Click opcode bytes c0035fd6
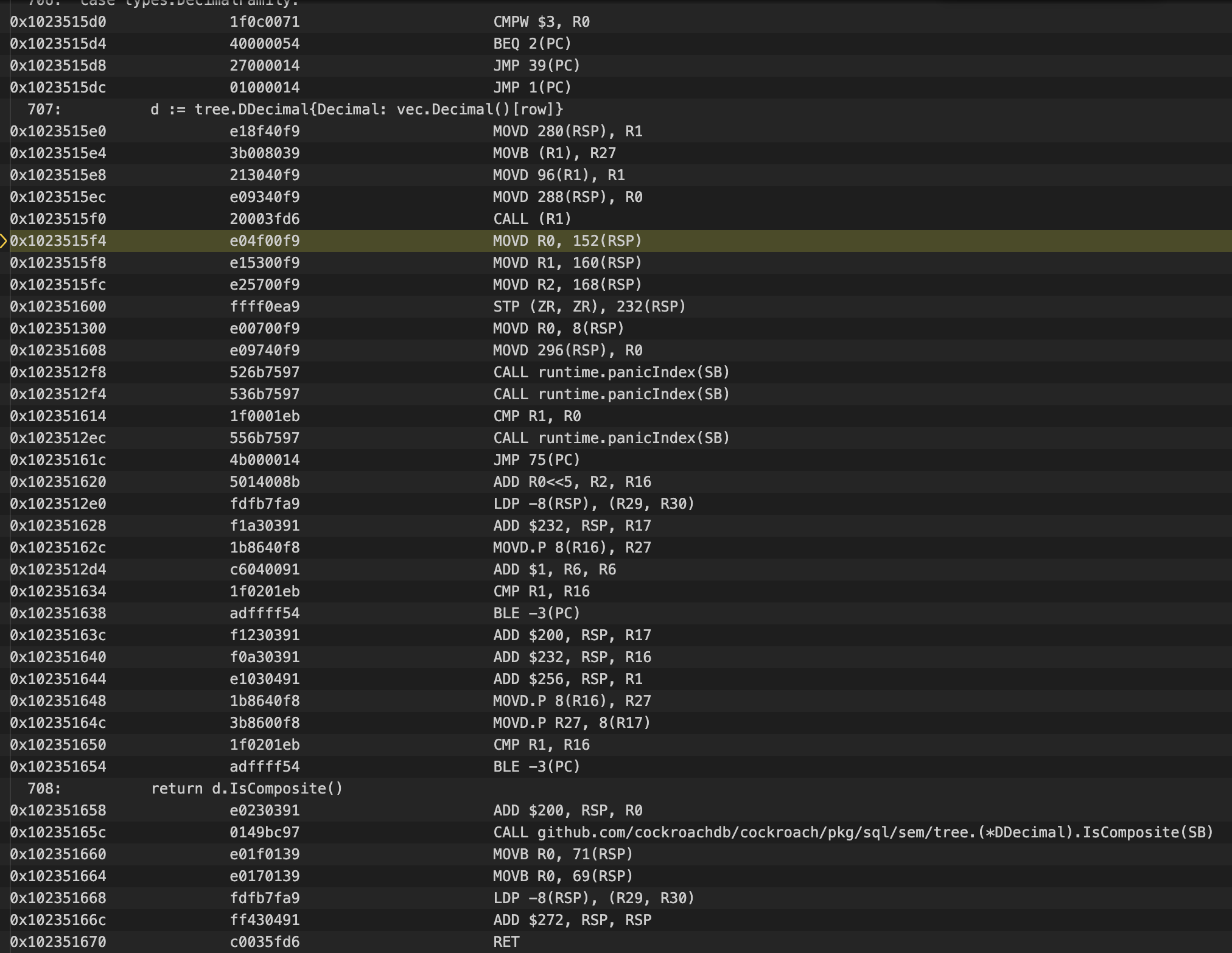Image resolution: width=1232 pixels, height=953 pixels. pyautogui.click(x=264, y=942)
